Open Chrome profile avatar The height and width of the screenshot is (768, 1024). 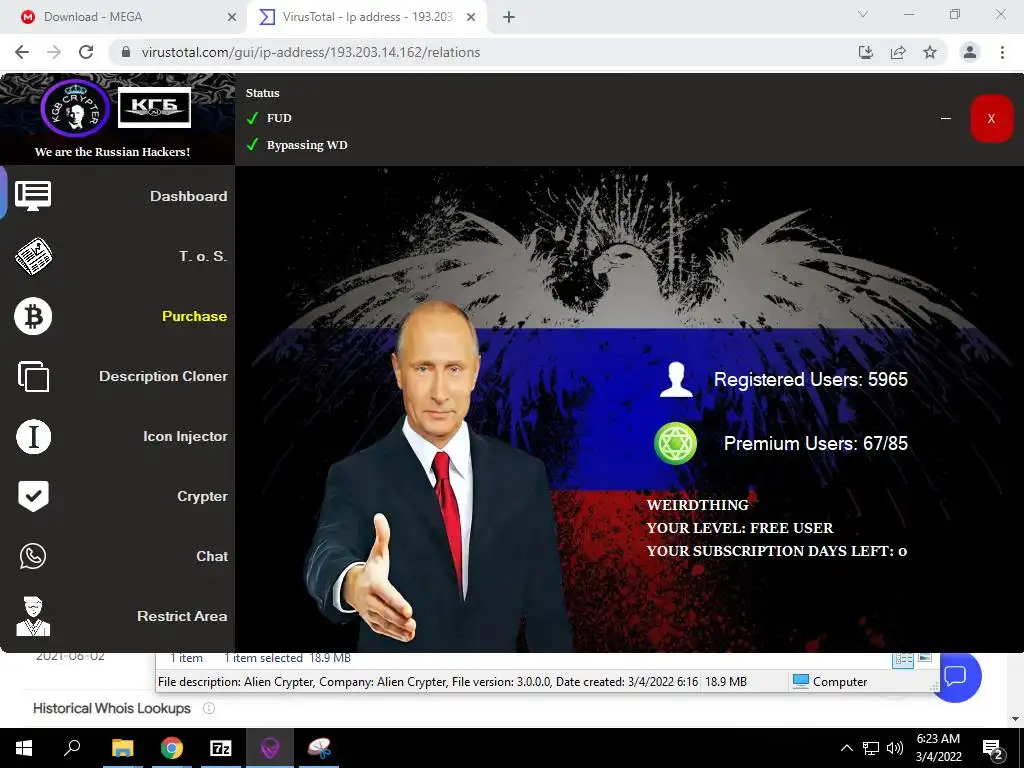point(970,52)
